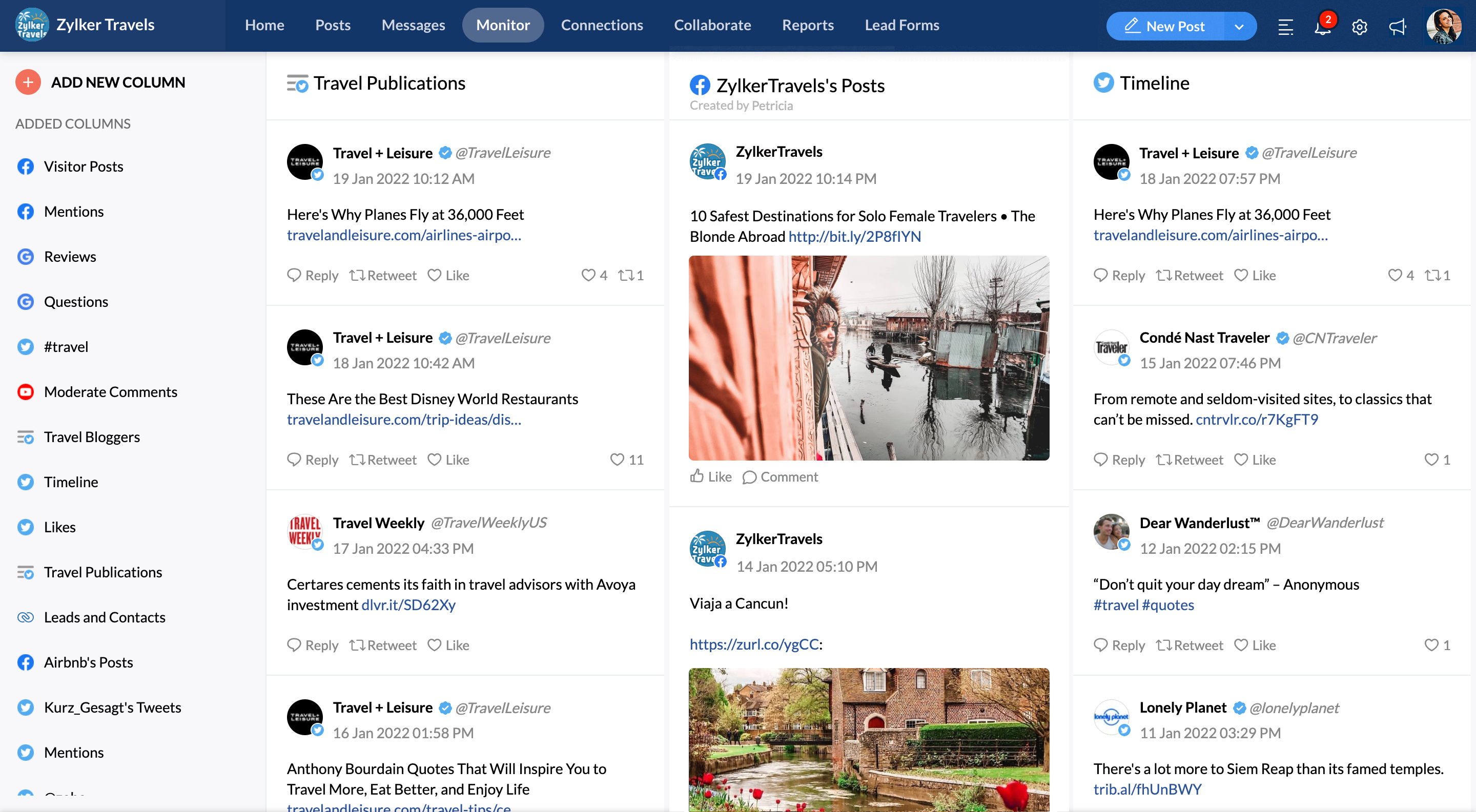
Task: Open the settings gear icon
Action: [x=1359, y=27]
